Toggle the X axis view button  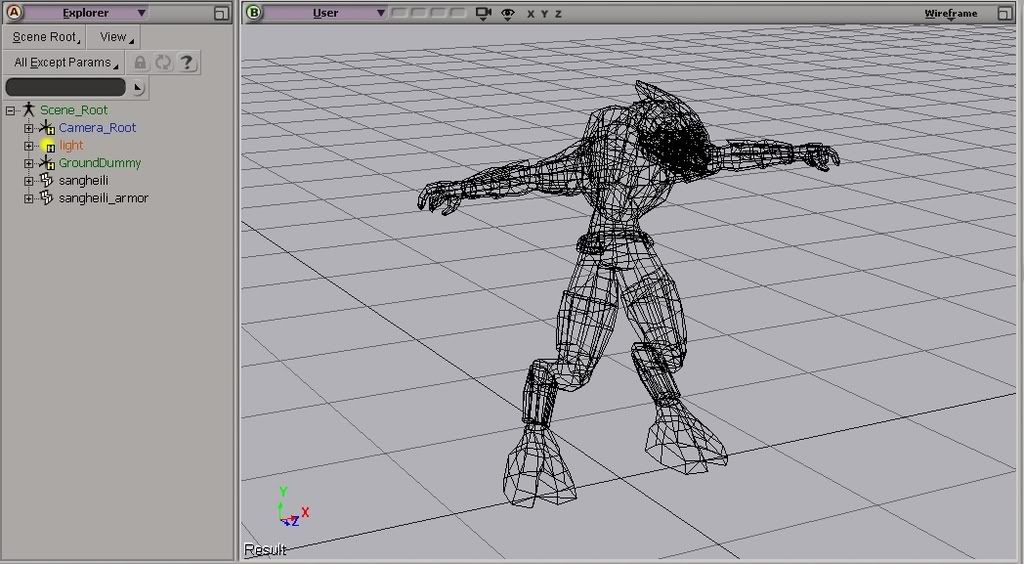click(530, 14)
